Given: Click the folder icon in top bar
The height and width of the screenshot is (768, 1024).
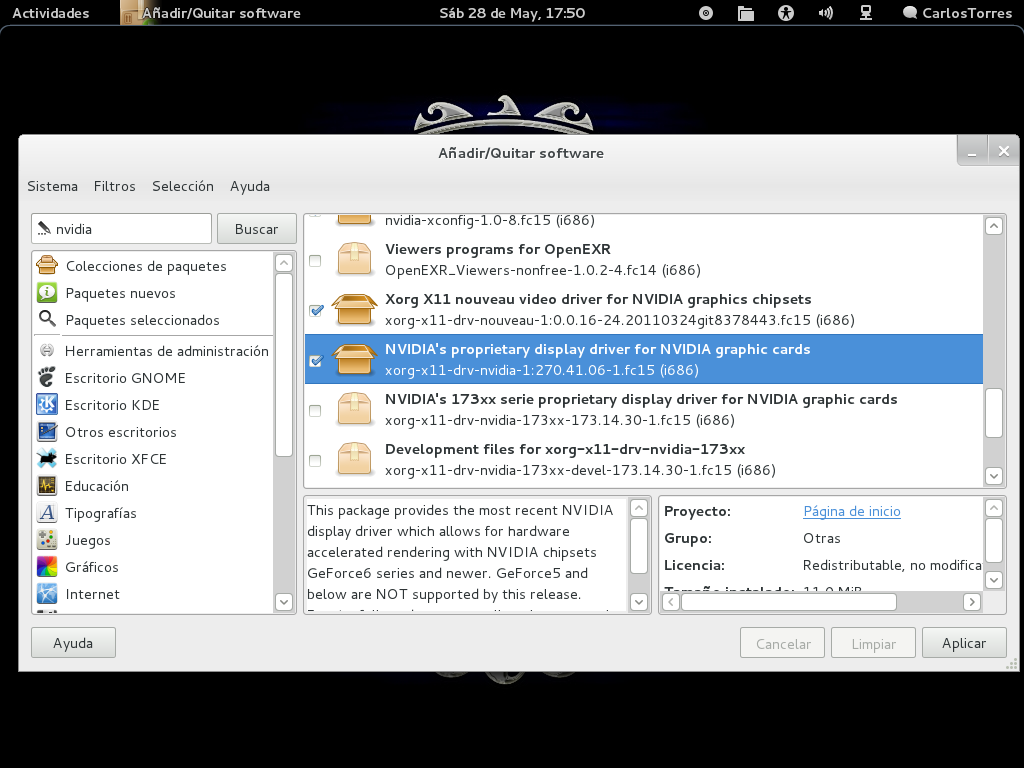Looking at the screenshot, I should [x=746, y=13].
